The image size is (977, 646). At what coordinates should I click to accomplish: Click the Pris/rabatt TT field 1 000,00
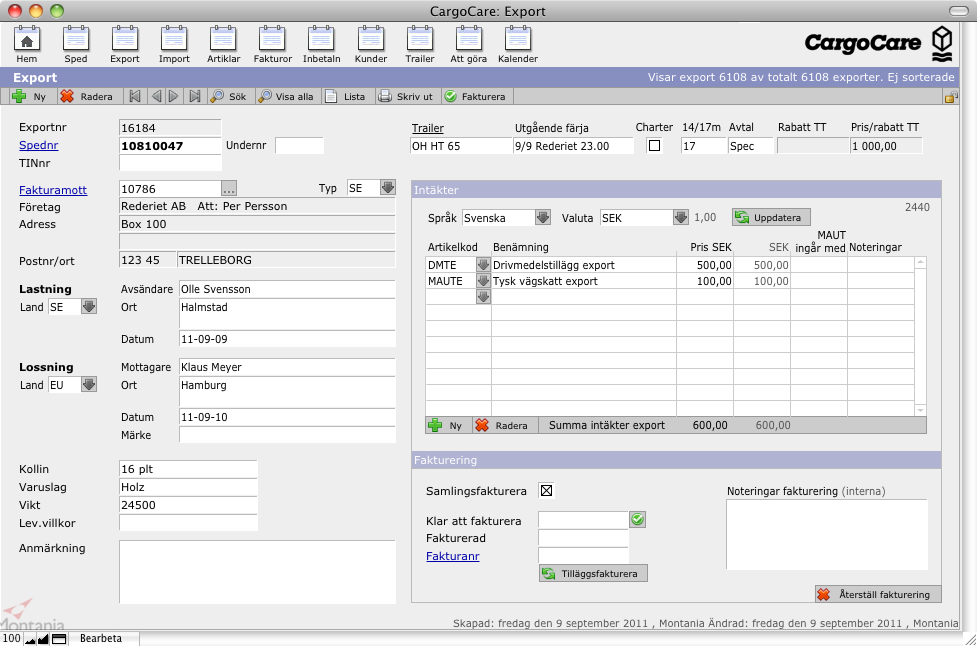click(886, 146)
